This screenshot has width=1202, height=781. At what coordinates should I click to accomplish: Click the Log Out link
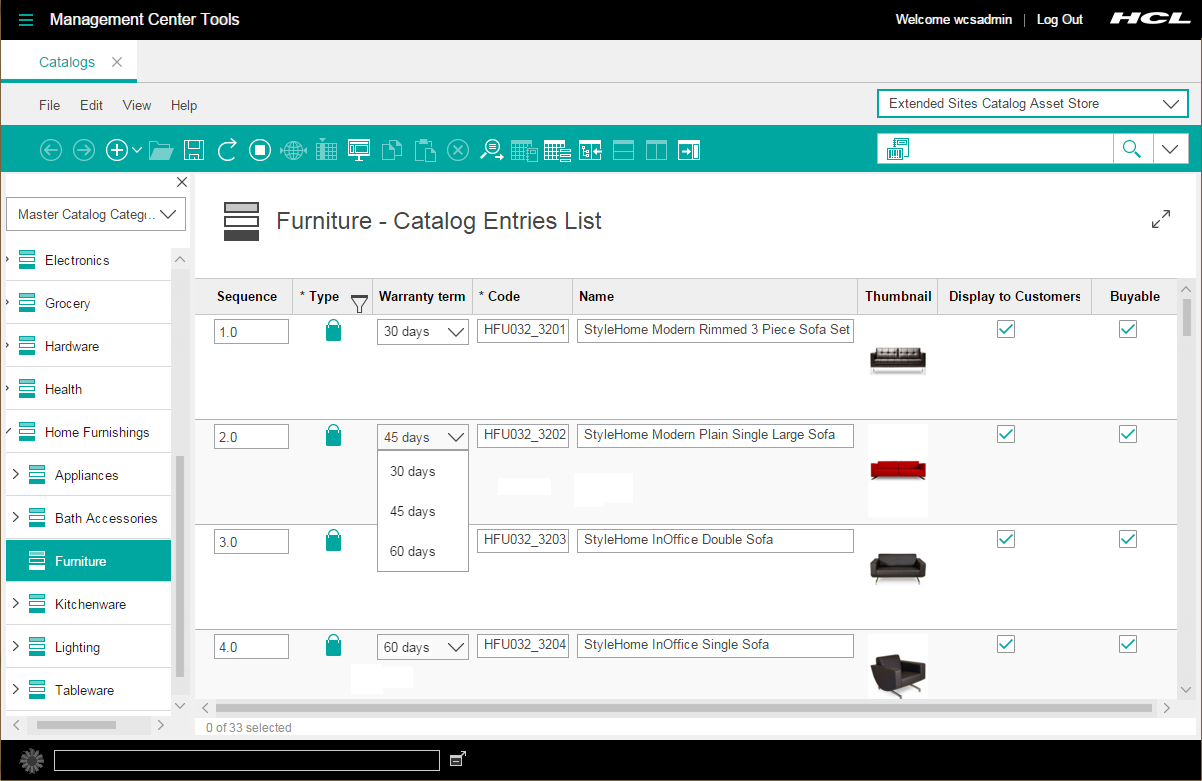(x=1059, y=20)
